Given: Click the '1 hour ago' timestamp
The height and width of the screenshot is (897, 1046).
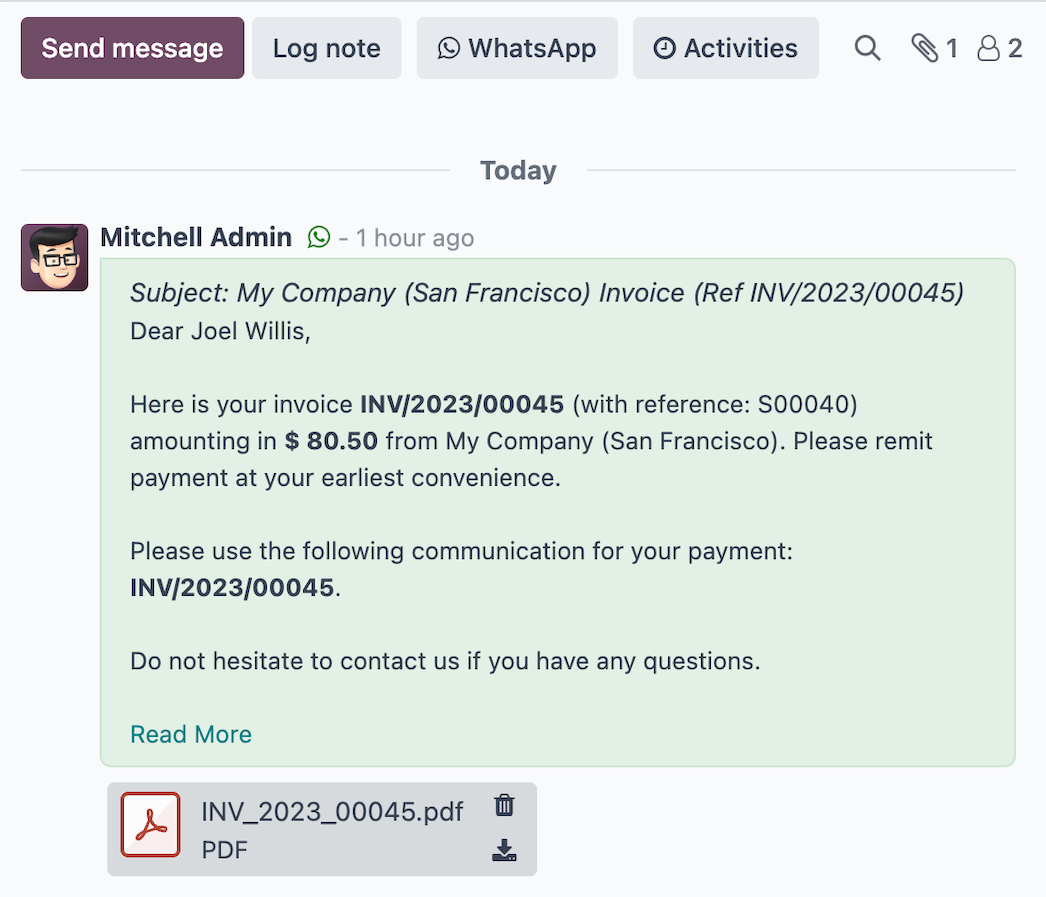Looking at the screenshot, I should (414, 239).
